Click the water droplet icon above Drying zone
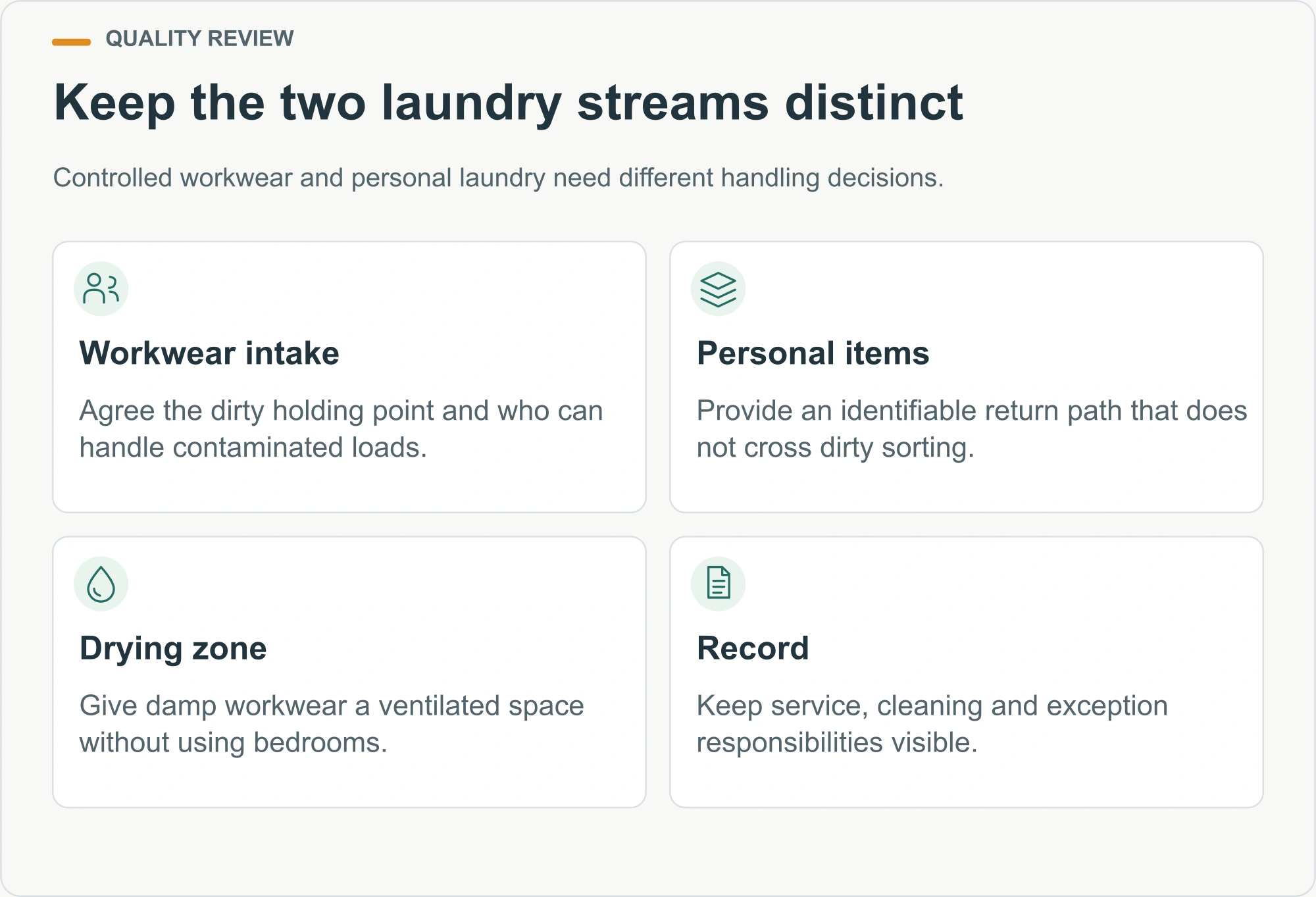 point(101,584)
